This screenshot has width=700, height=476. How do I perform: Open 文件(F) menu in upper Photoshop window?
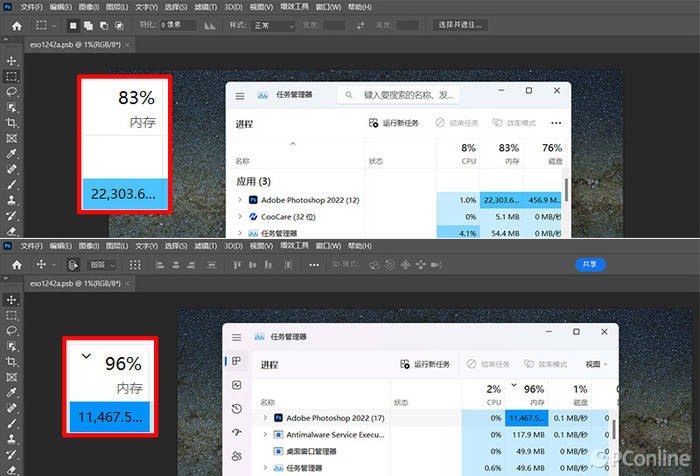(x=31, y=7)
